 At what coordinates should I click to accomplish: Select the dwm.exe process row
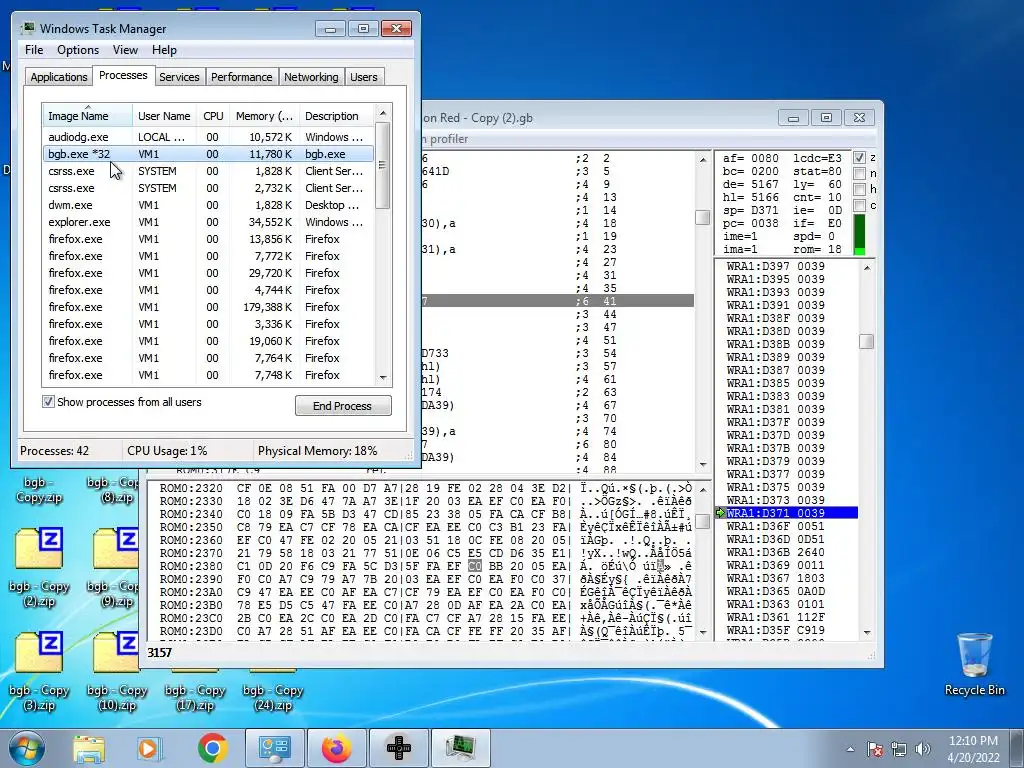[x=208, y=205]
